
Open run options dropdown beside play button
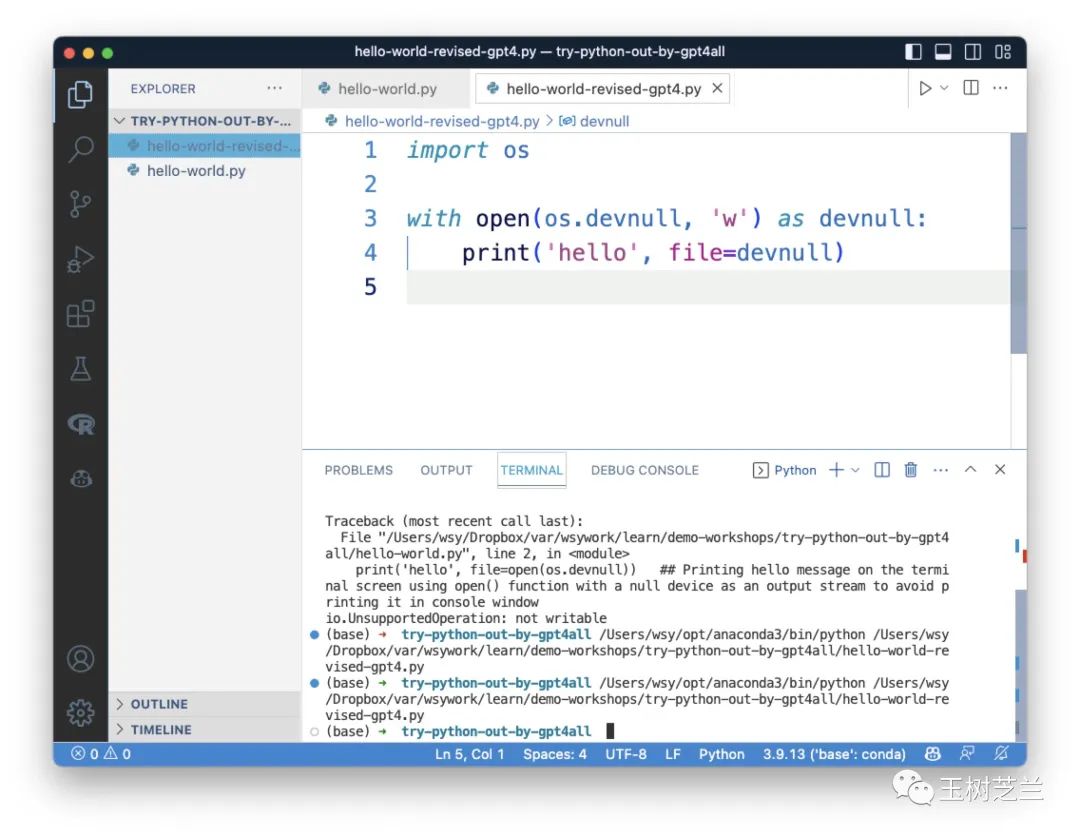(x=944, y=88)
